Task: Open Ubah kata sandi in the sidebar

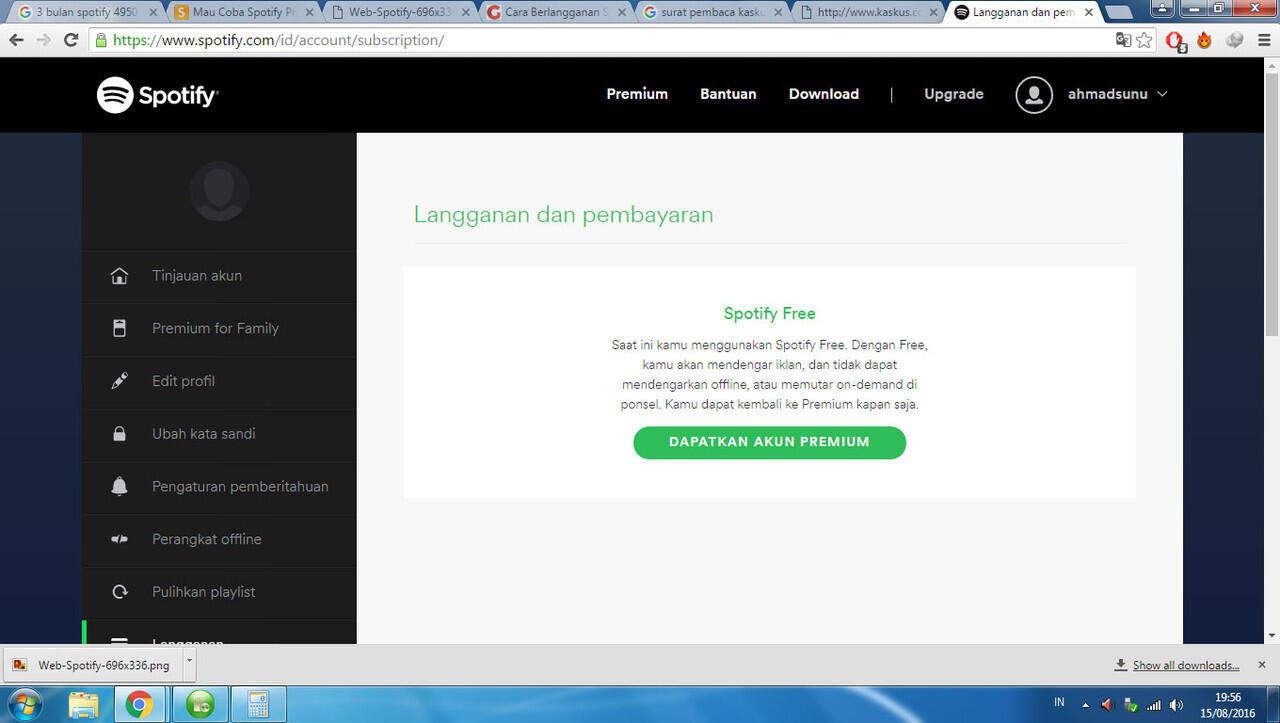Action: (x=204, y=434)
